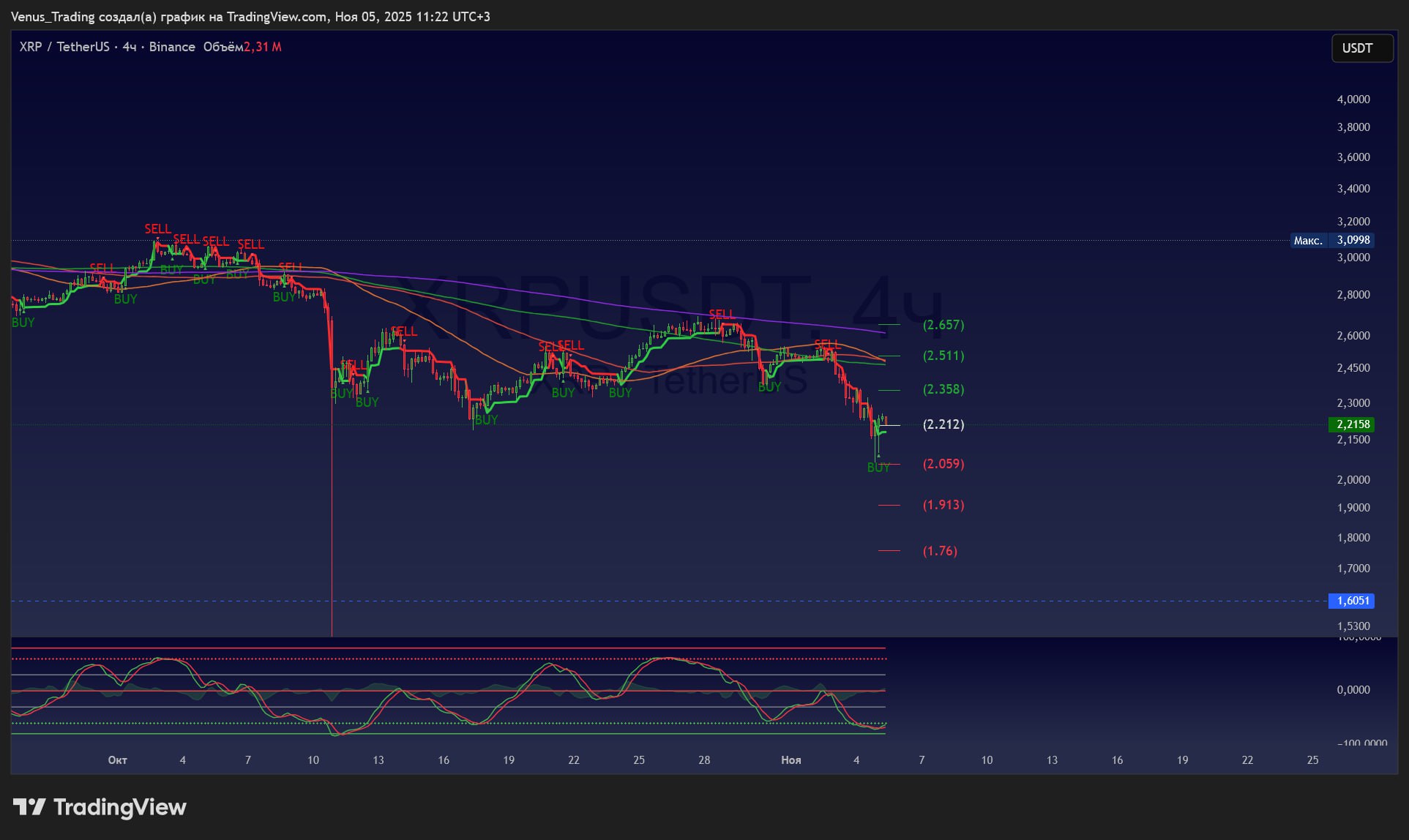Click the (2.358) target level label
The image size is (1409, 840).
[x=943, y=389]
